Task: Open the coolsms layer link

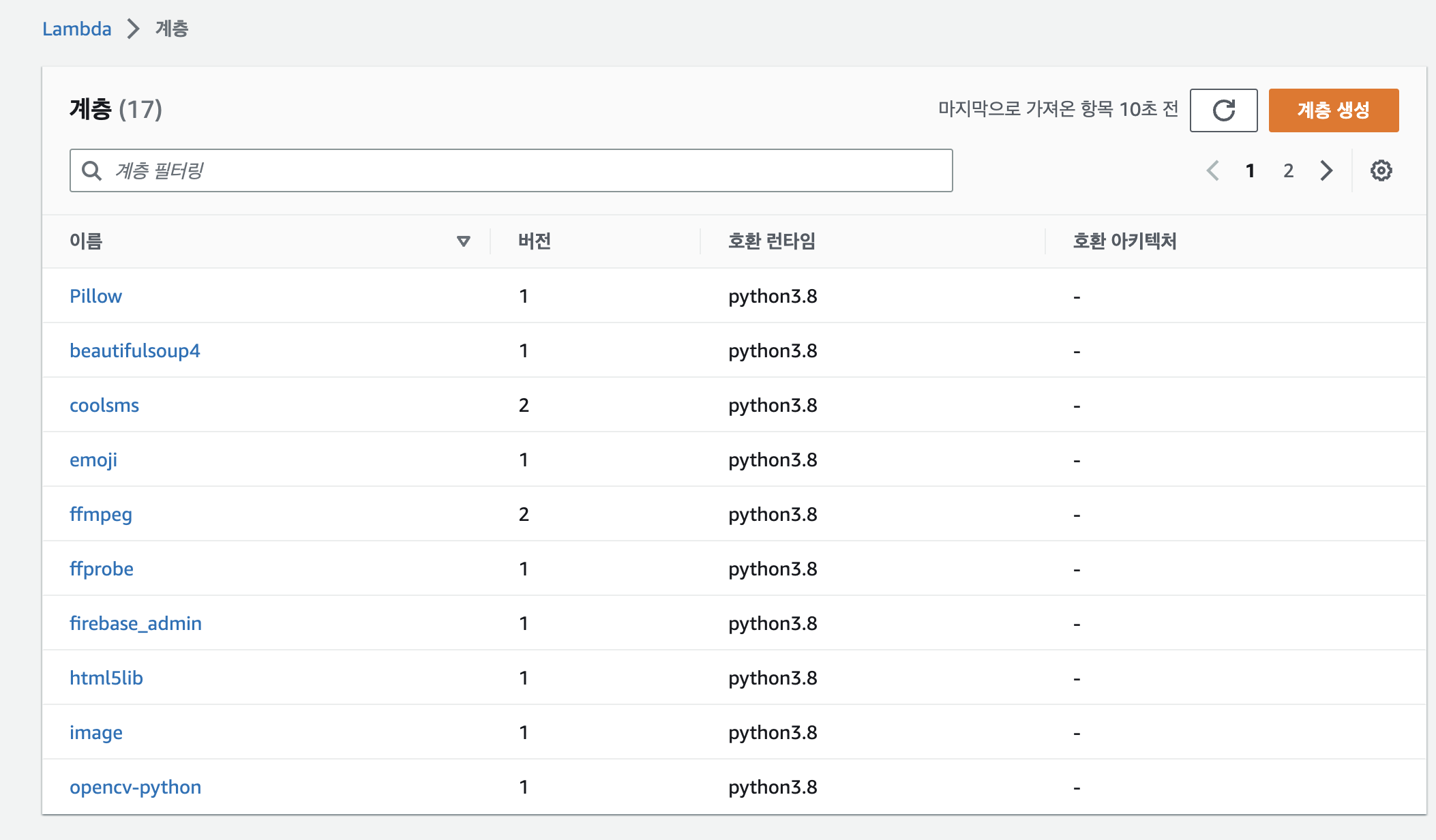Action: tap(104, 405)
